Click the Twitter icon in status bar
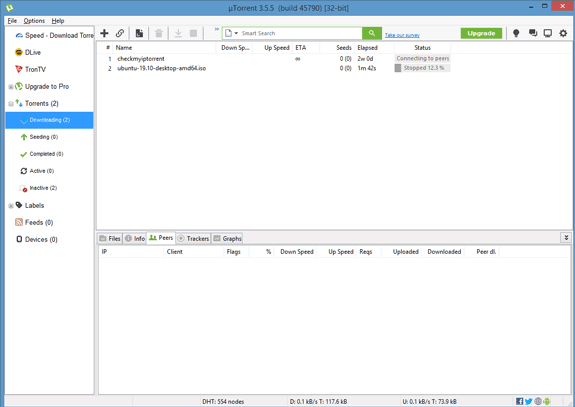Viewport: 575px width, 407px height. tap(528, 402)
